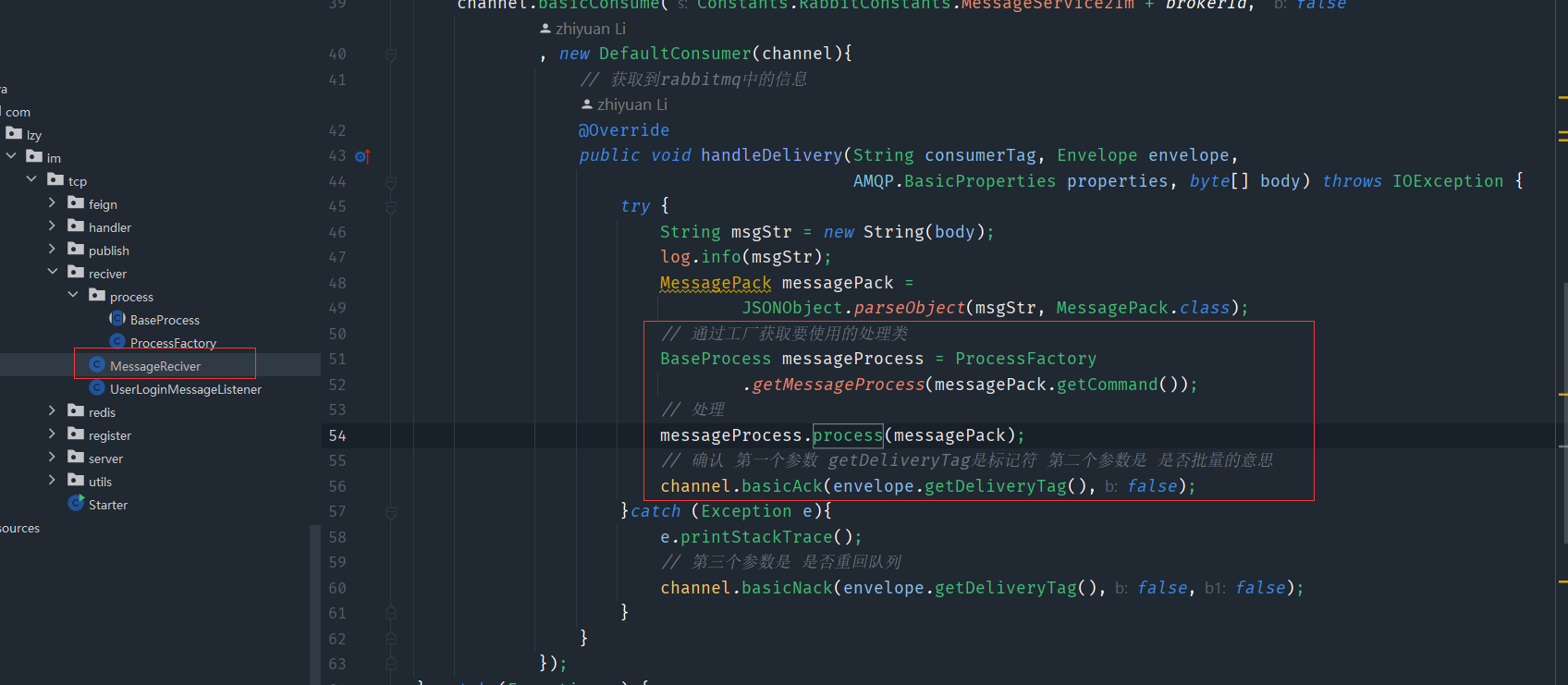This screenshot has height=685, width=1568.
Task: Click printStackTrace on line 58
Action: click(x=756, y=537)
